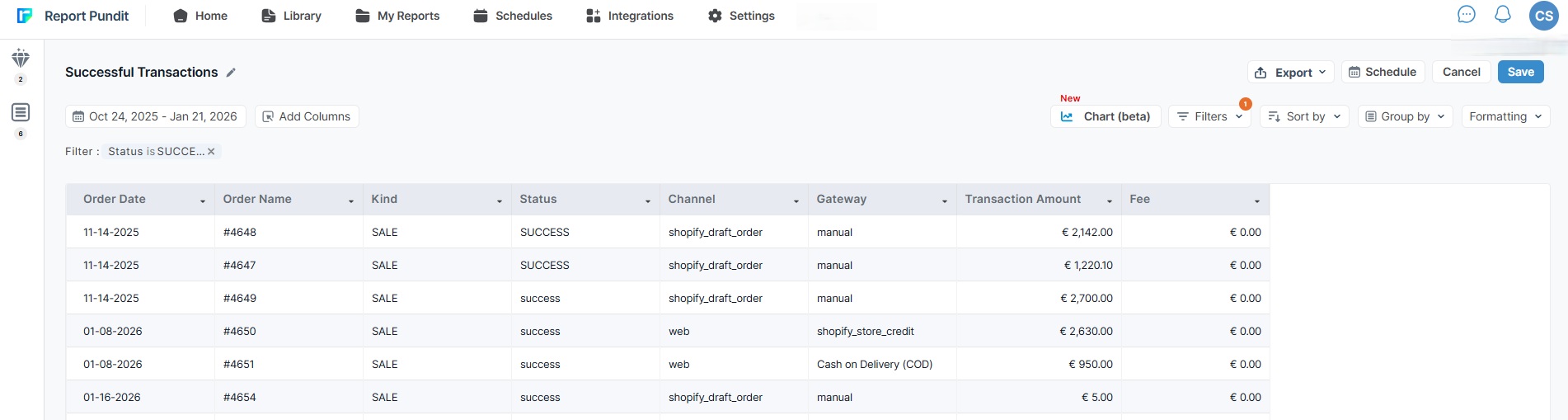This screenshot has height=420, width=1568.
Task: Open the Gateway column arrow menu
Action: [945, 201]
